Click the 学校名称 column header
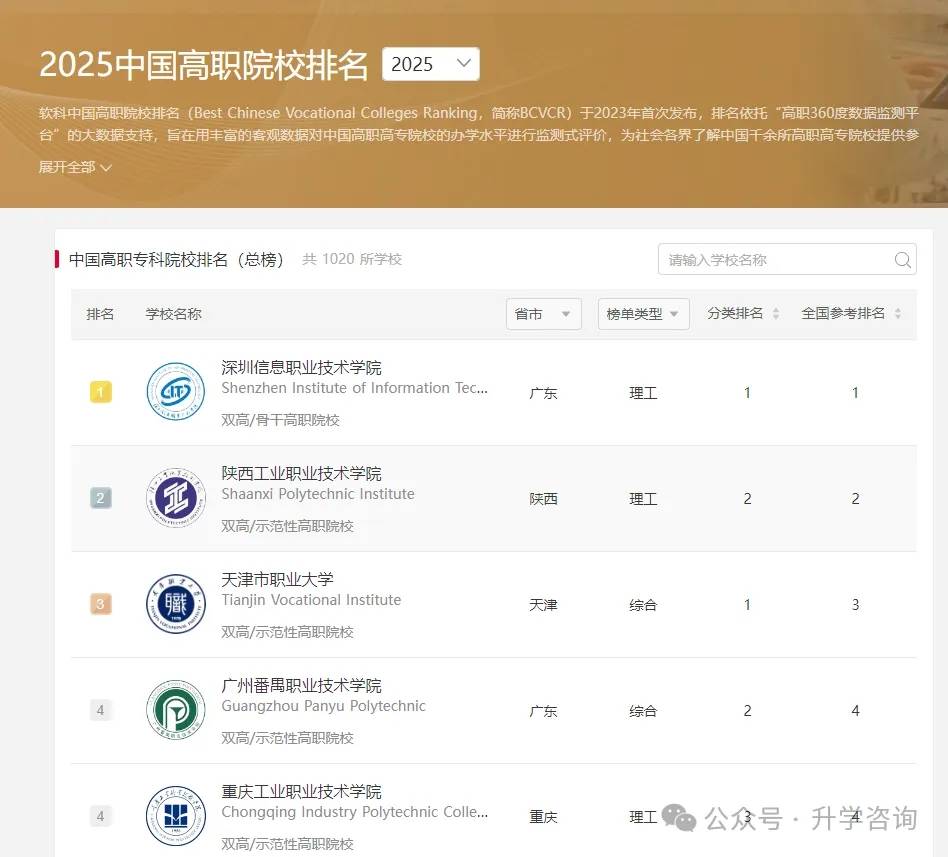 [174, 314]
